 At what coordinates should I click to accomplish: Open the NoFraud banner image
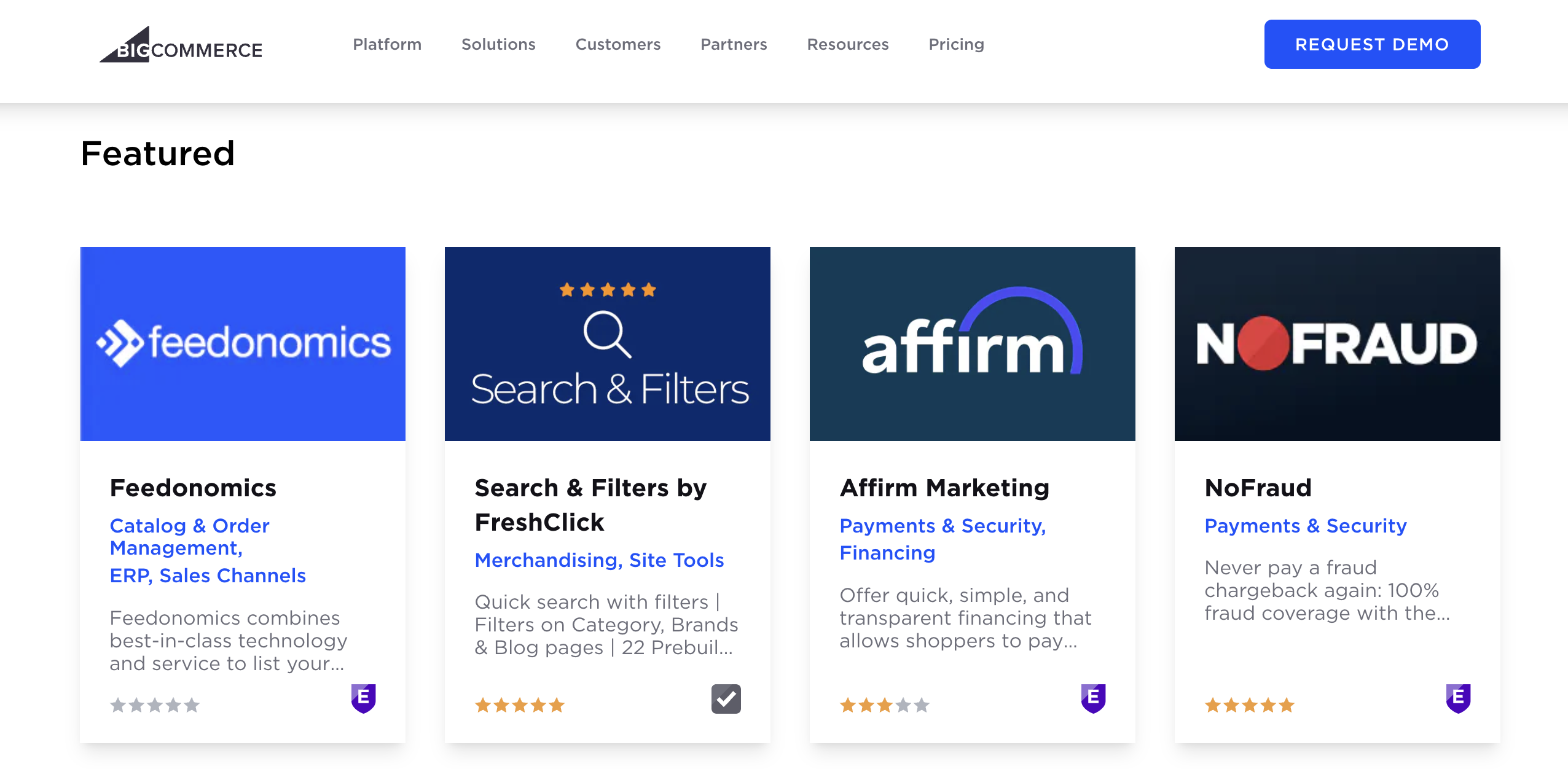click(1337, 344)
